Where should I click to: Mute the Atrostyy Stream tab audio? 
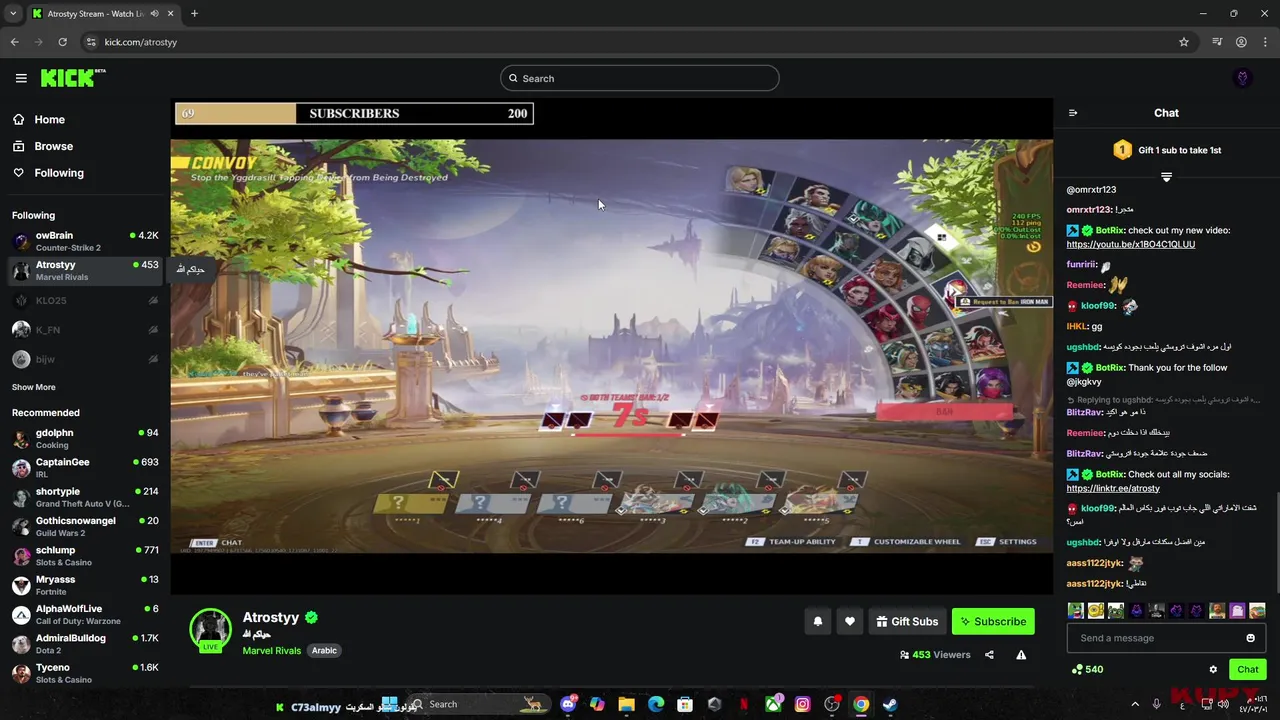click(154, 13)
